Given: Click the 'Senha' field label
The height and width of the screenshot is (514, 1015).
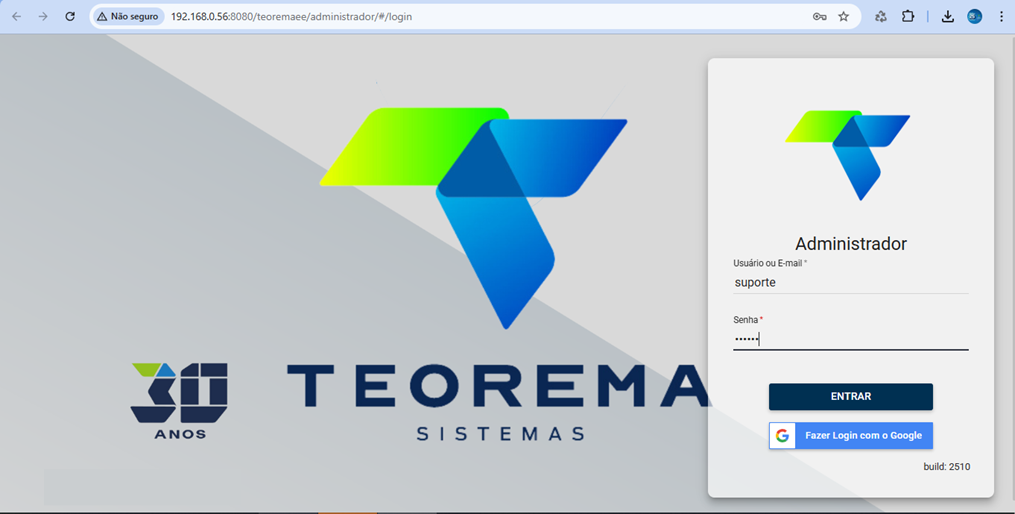Looking at the screenshot, I should (x=748, y=320).
